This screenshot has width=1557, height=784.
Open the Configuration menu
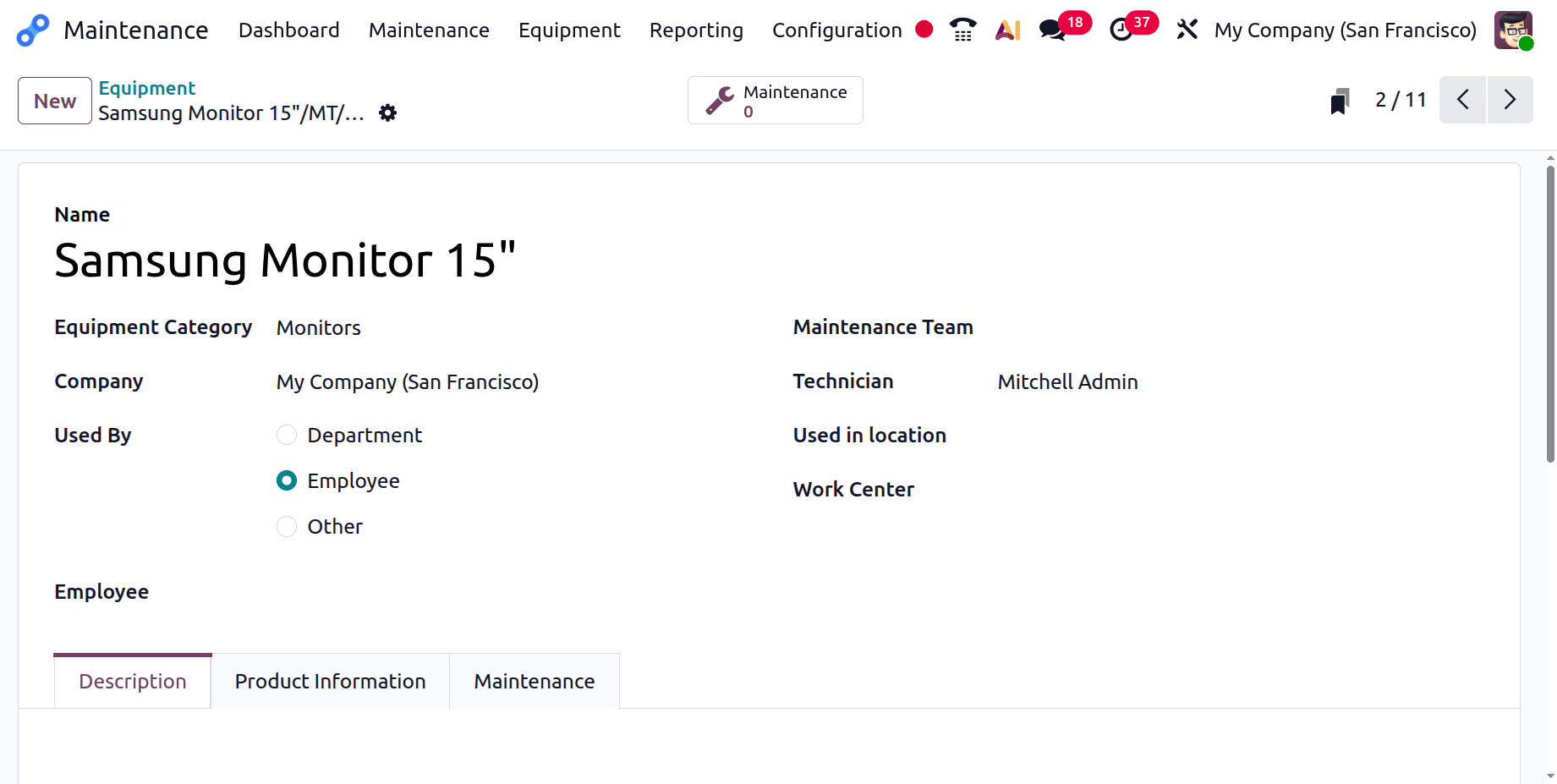tap(837, 30)
